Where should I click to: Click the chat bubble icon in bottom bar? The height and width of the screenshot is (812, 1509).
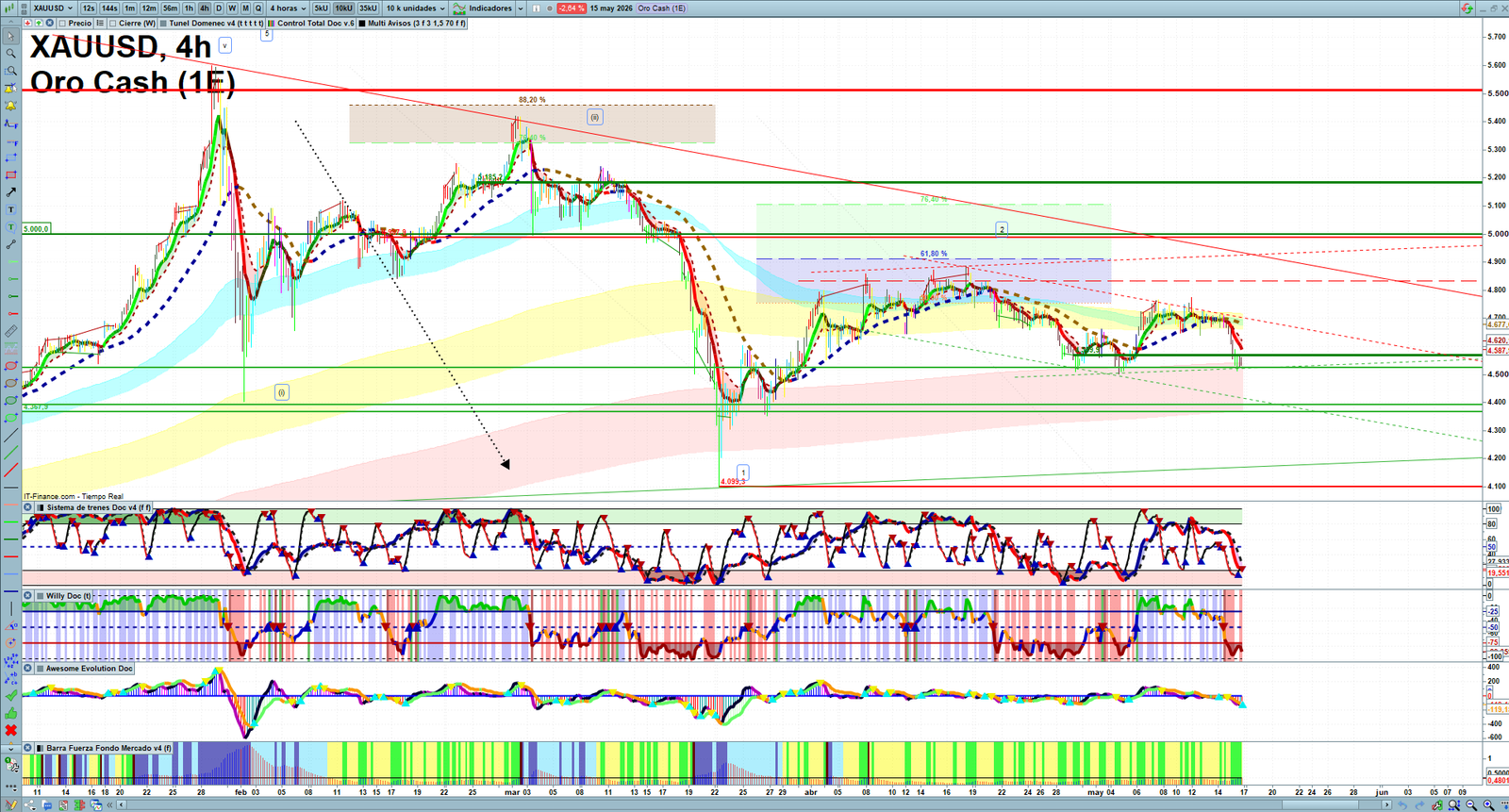pos(47,805)
